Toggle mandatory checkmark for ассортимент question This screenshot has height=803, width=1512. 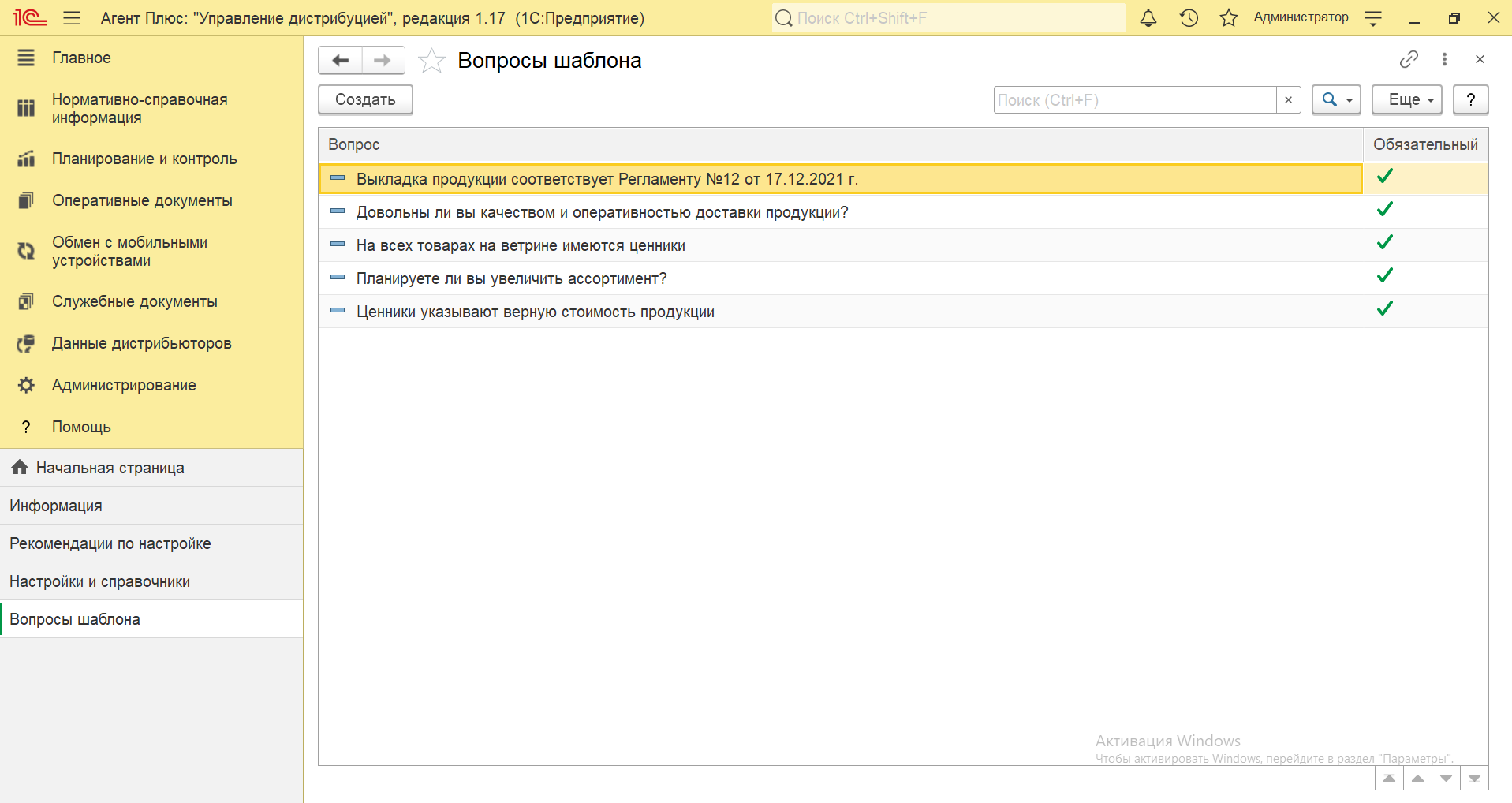[x=1384, y=276]
